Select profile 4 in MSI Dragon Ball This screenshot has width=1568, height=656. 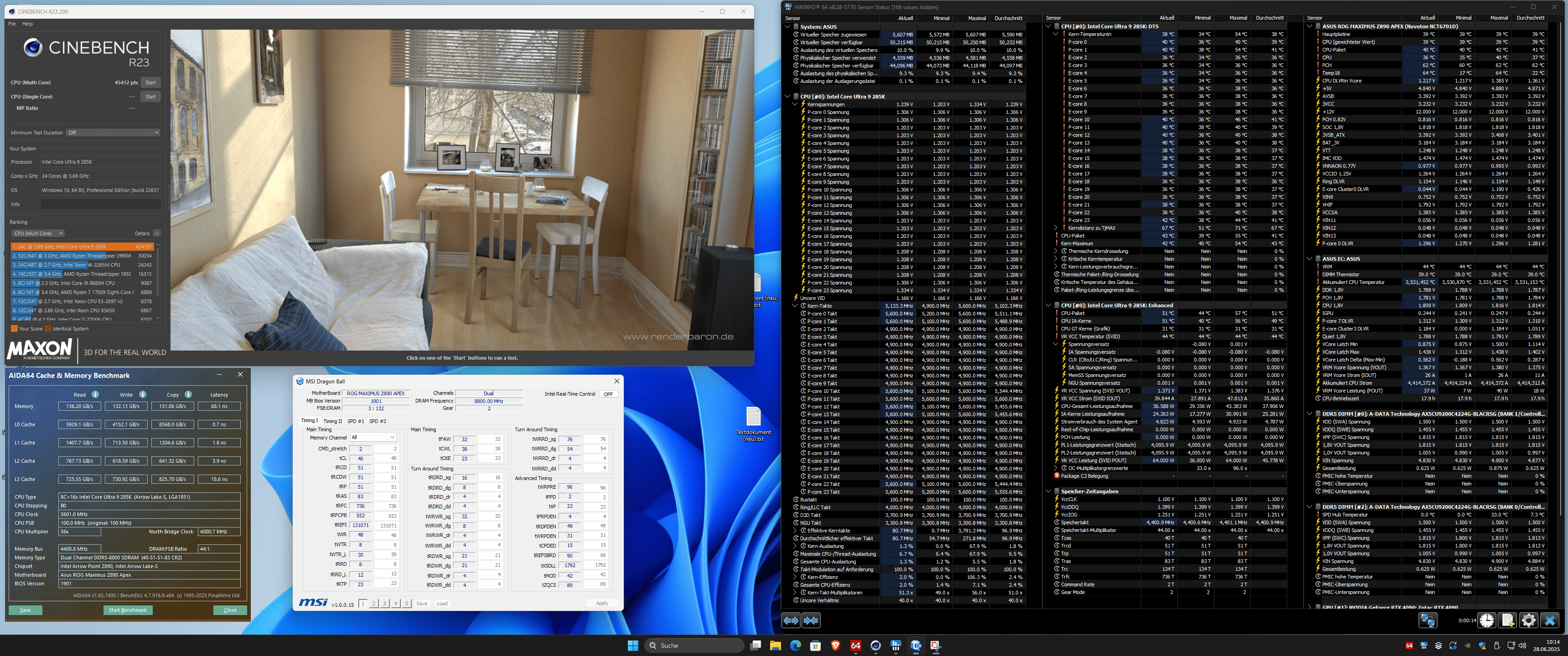pos(396,604)
